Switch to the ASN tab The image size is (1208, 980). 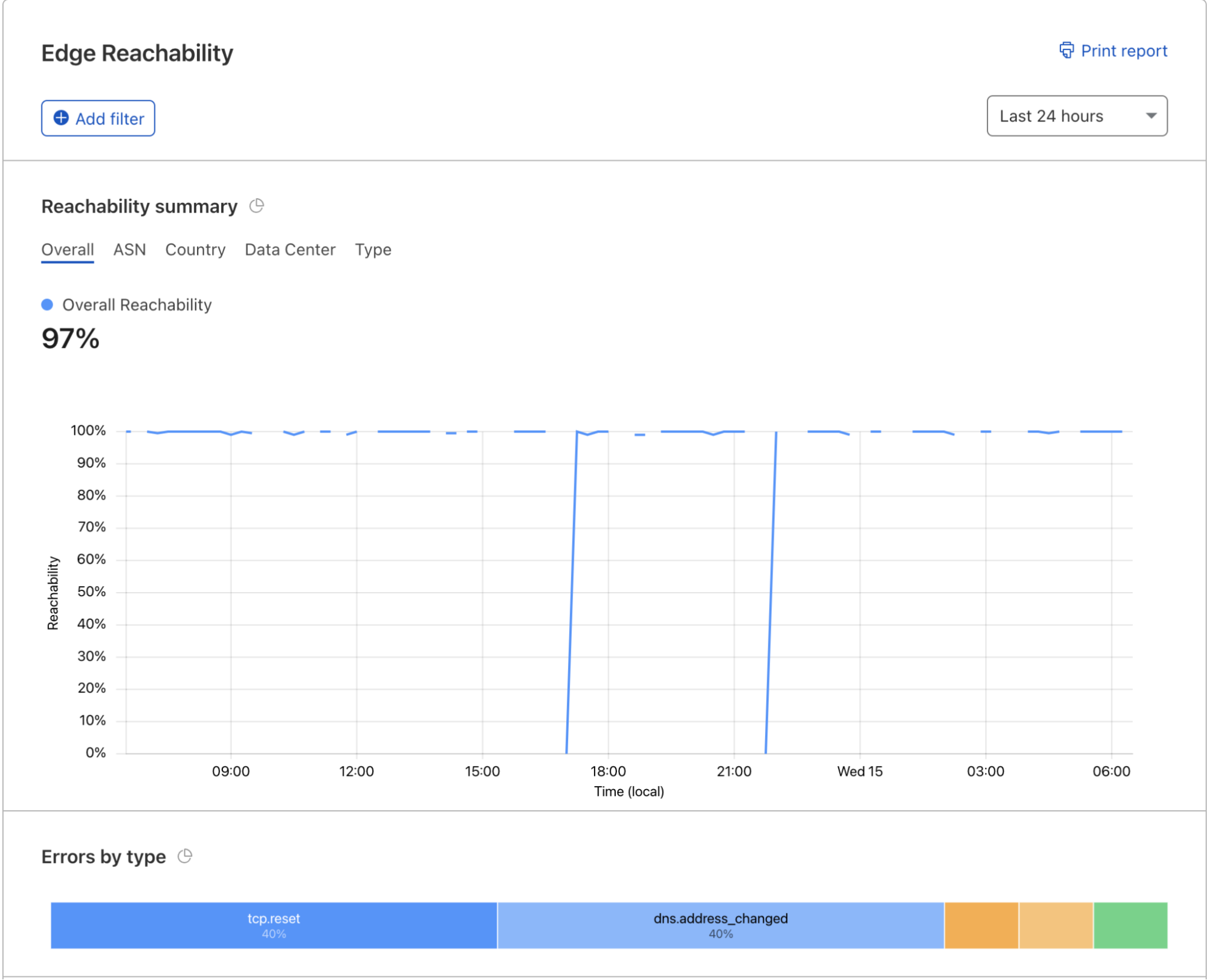tap(129, 250)
